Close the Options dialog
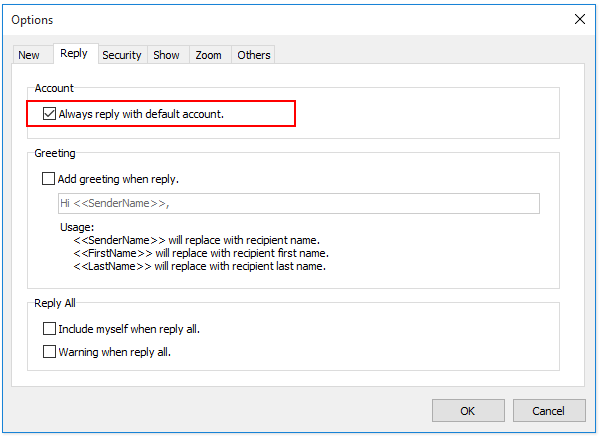This screenshot has width=602, height=438. click(580, 19)
